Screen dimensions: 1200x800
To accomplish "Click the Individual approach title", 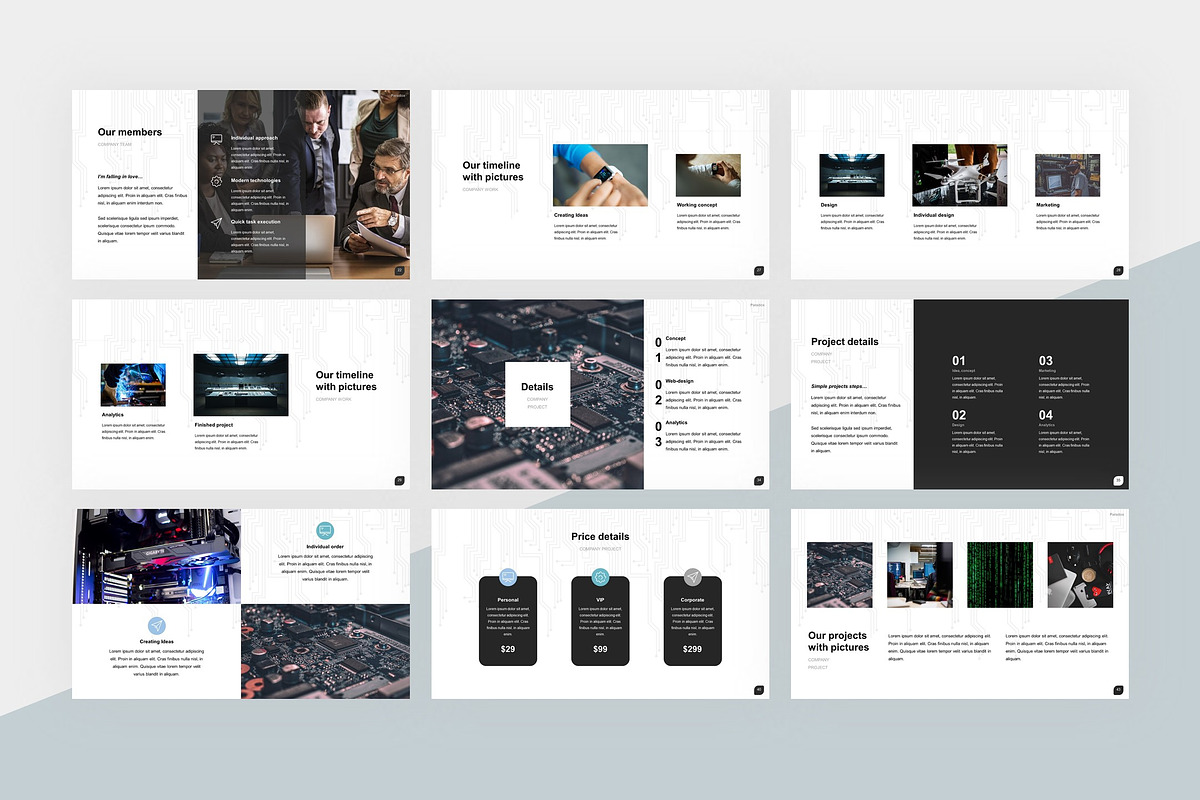I will 255,138.
